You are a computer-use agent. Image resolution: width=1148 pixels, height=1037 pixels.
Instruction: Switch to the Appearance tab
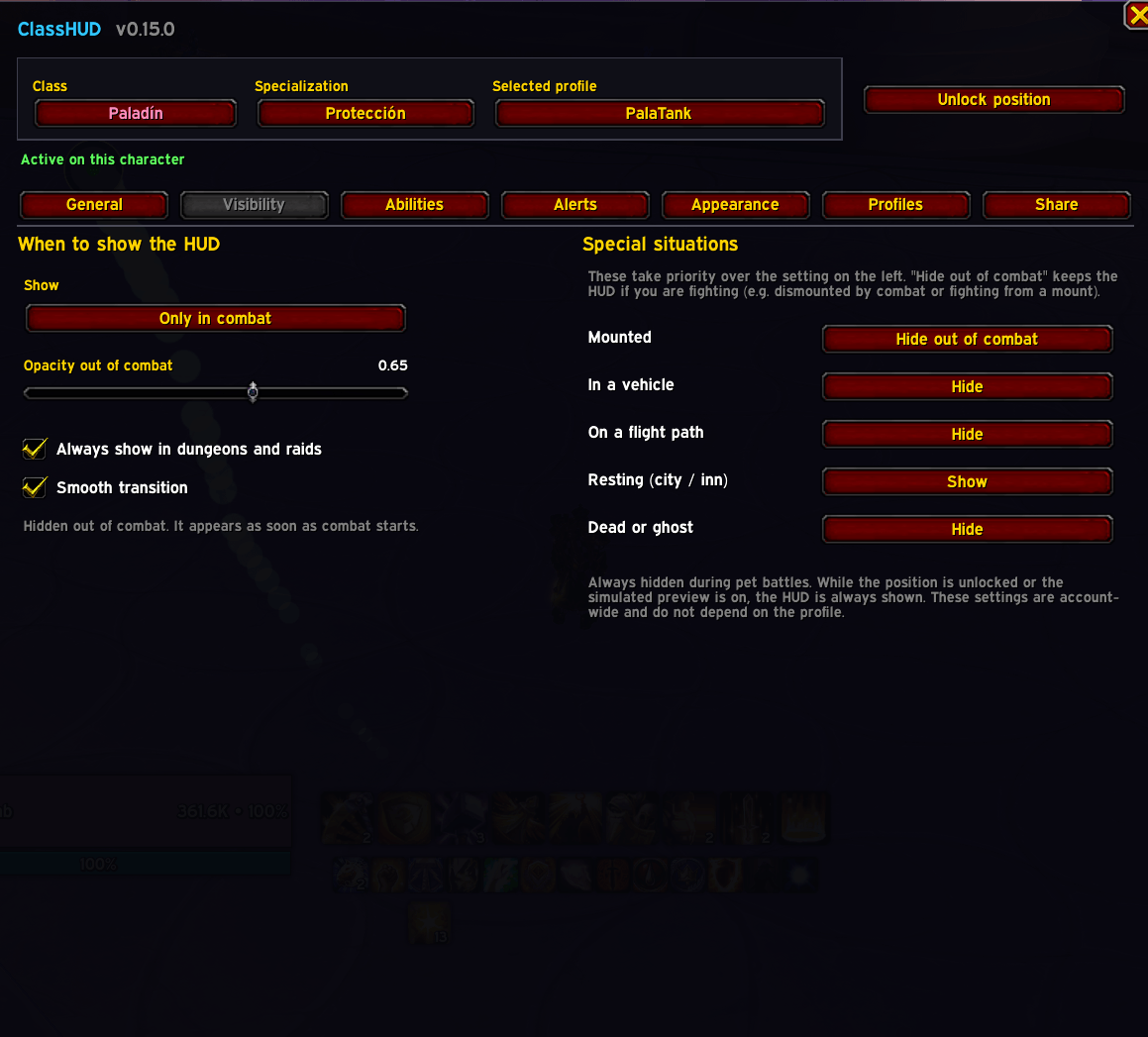click(x=735, y=205)
